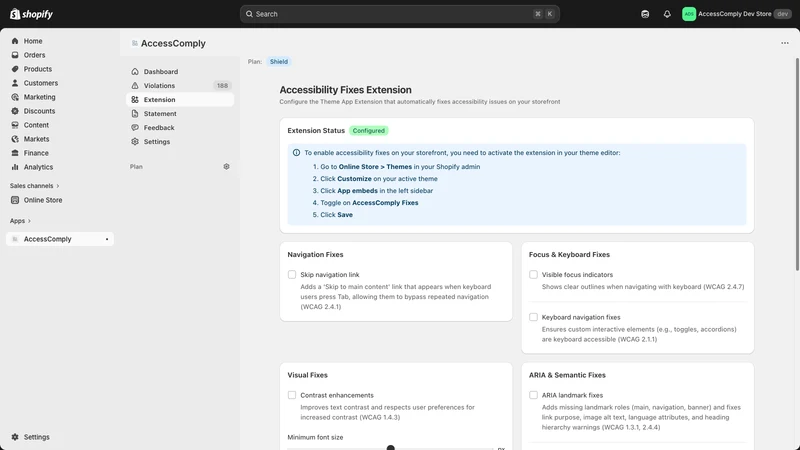
Task: Click the Settings gear at bottom left
Action: (x=15, y=437)
